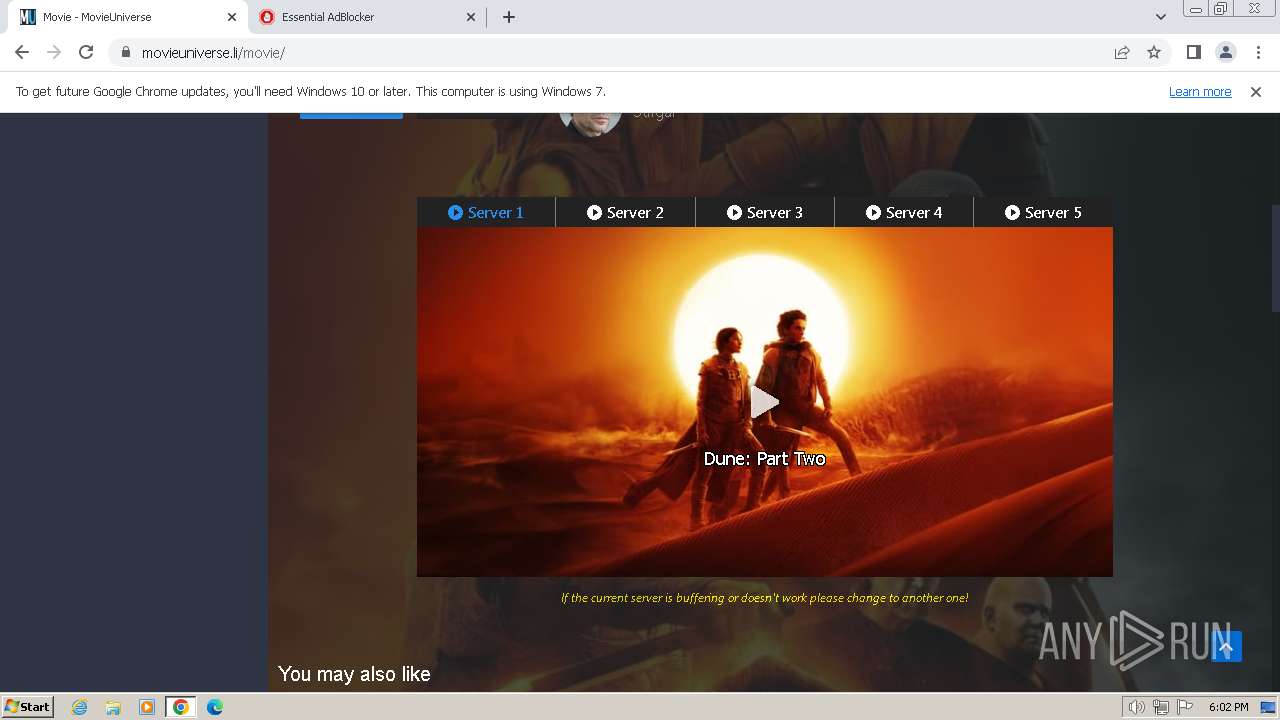Go back in browser history
The image size is (1280, 720).
point(22,53)
